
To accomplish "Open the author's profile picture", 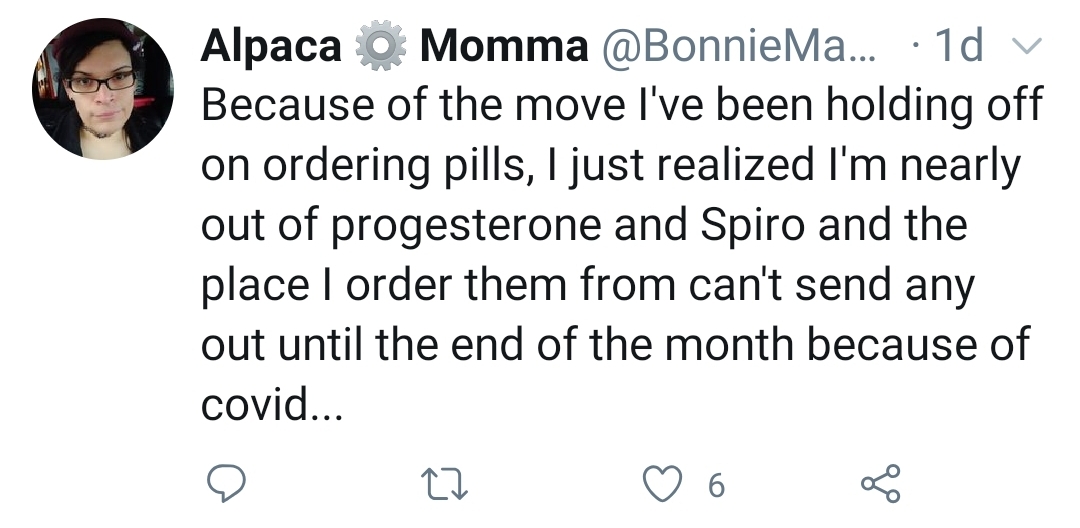I will pos(103,89).
